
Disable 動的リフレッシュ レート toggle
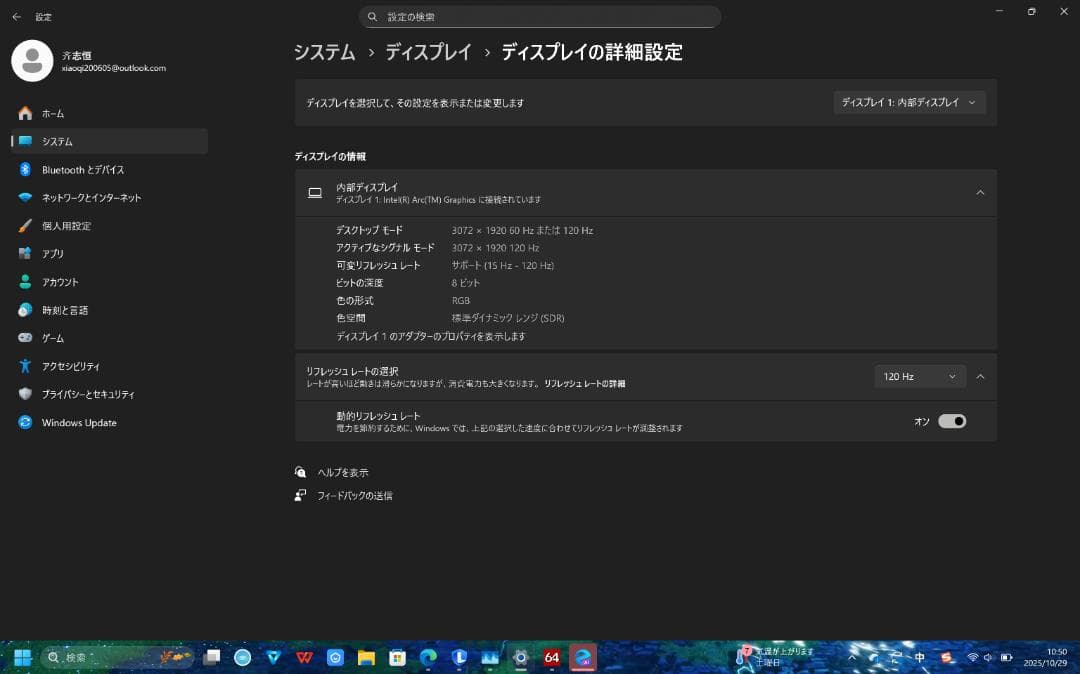[x=951, y=421]
